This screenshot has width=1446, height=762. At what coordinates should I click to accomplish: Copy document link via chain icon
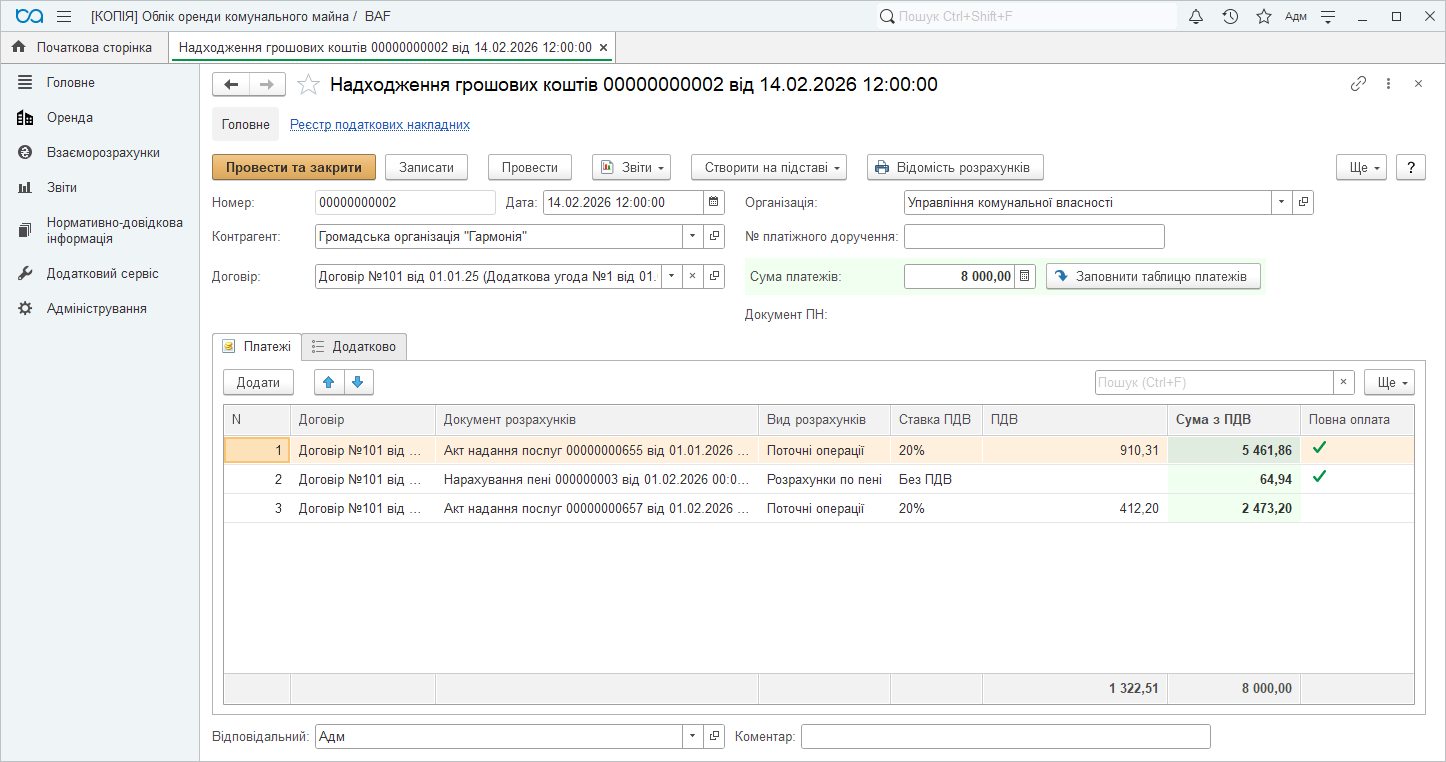click(1358, 84)
